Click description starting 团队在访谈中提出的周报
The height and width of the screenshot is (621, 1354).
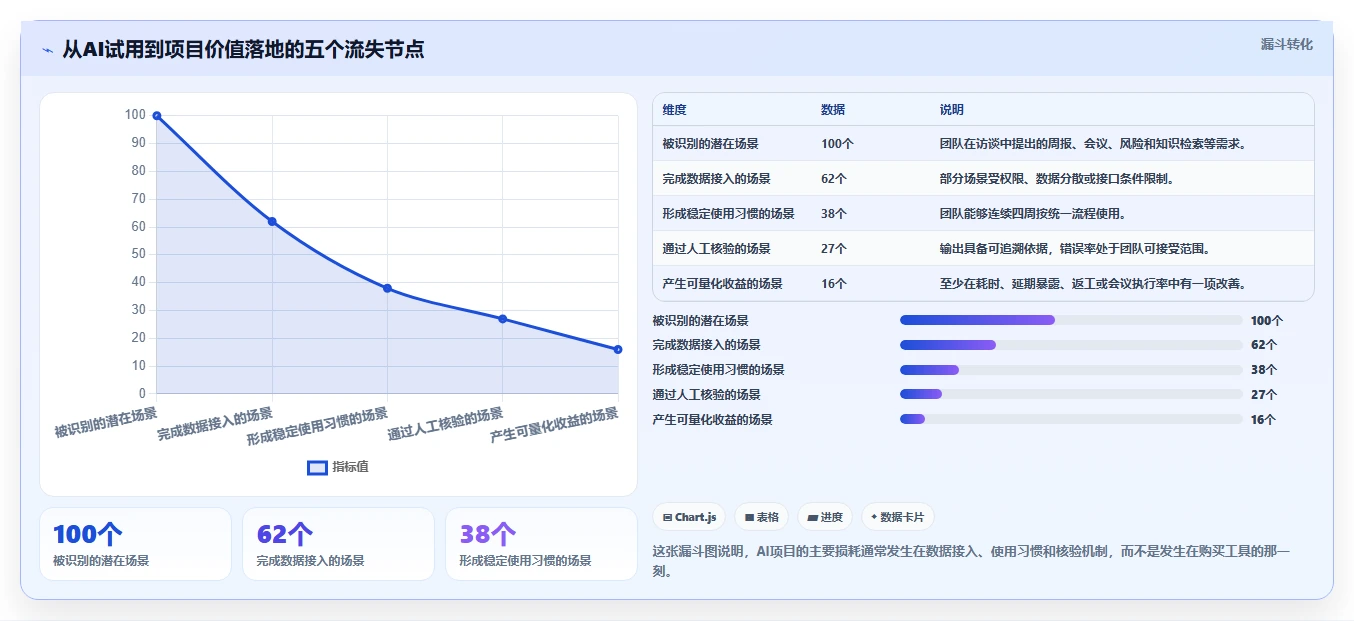[1093, 144]
